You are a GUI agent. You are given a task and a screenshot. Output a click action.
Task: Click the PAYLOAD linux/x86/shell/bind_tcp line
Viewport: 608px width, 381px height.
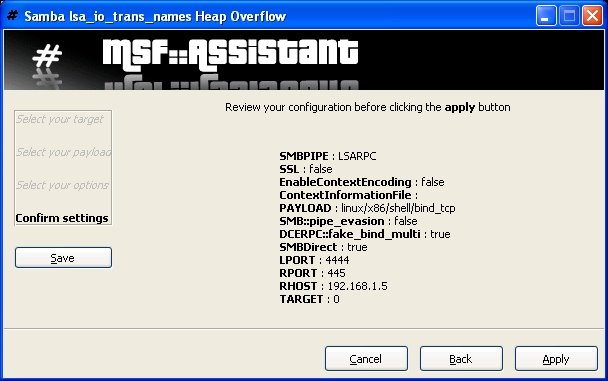click(x=367, y=208)
